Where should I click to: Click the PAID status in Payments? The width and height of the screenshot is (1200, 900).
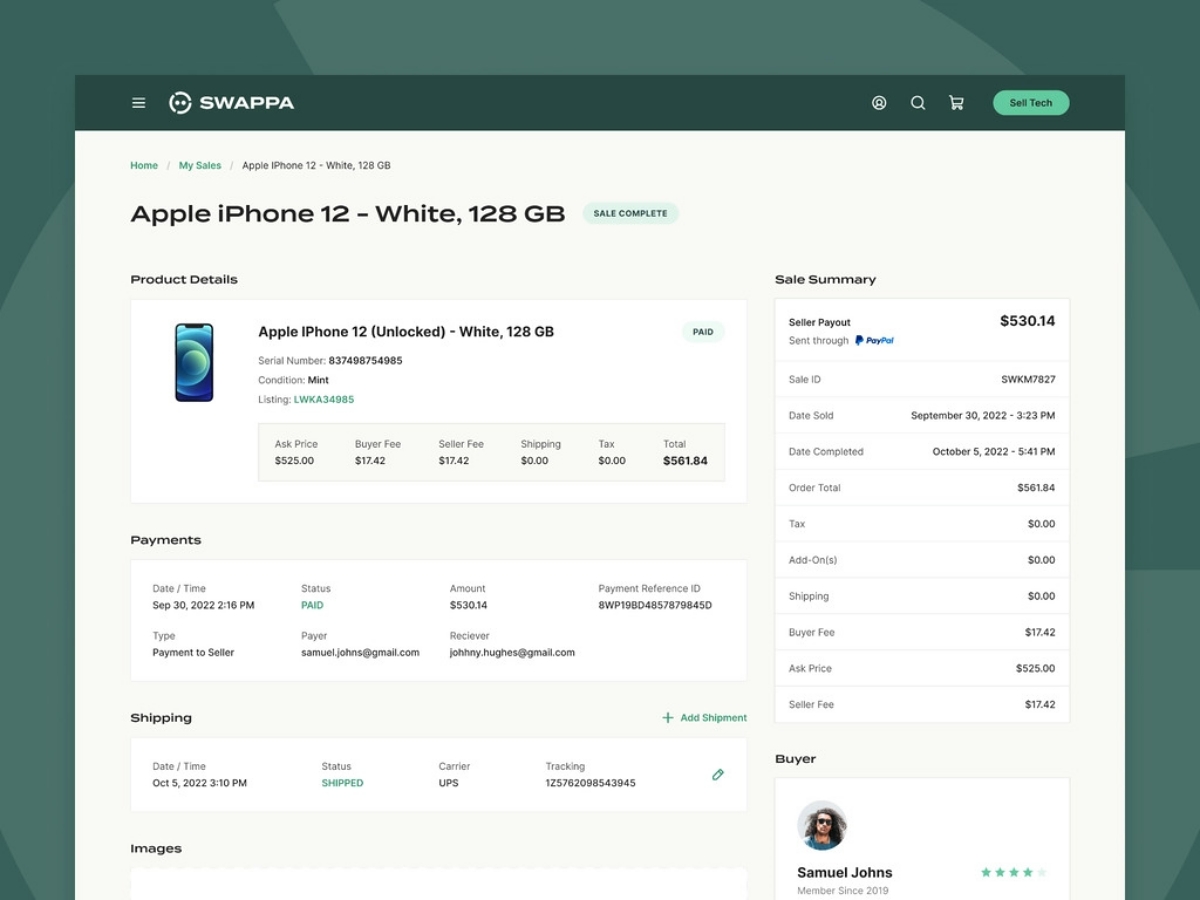[x=312, y=606]
